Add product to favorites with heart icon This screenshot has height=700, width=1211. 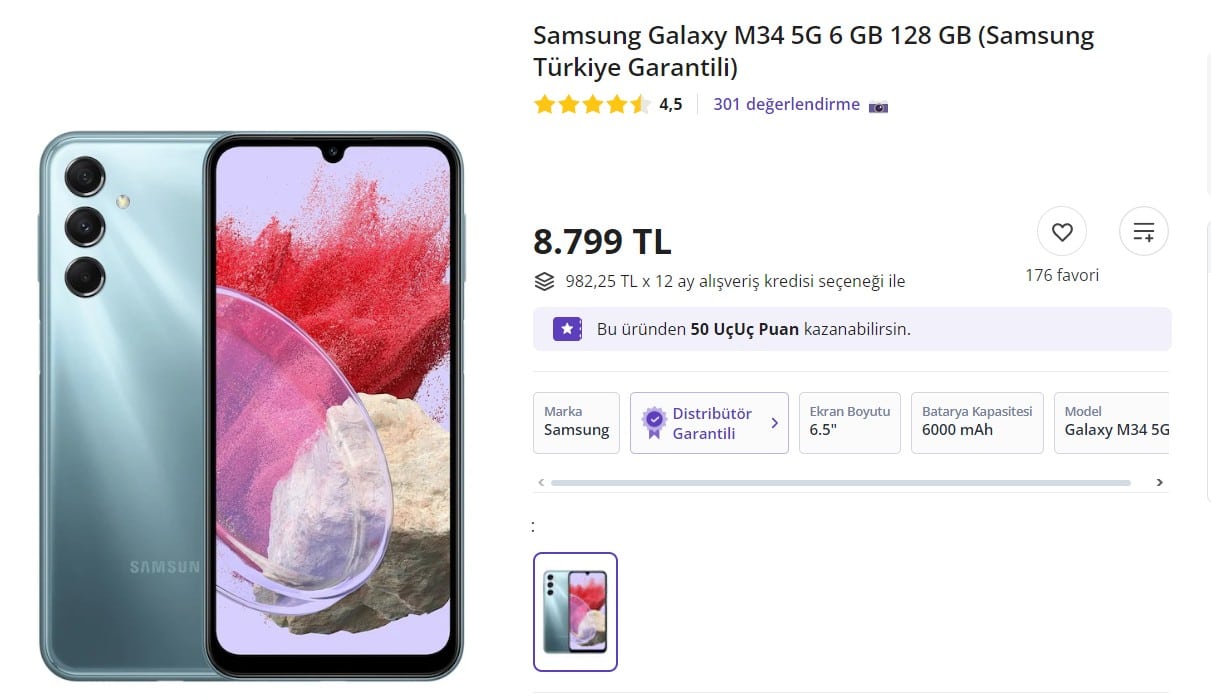pyautogui.click(x=1062, y=232)
